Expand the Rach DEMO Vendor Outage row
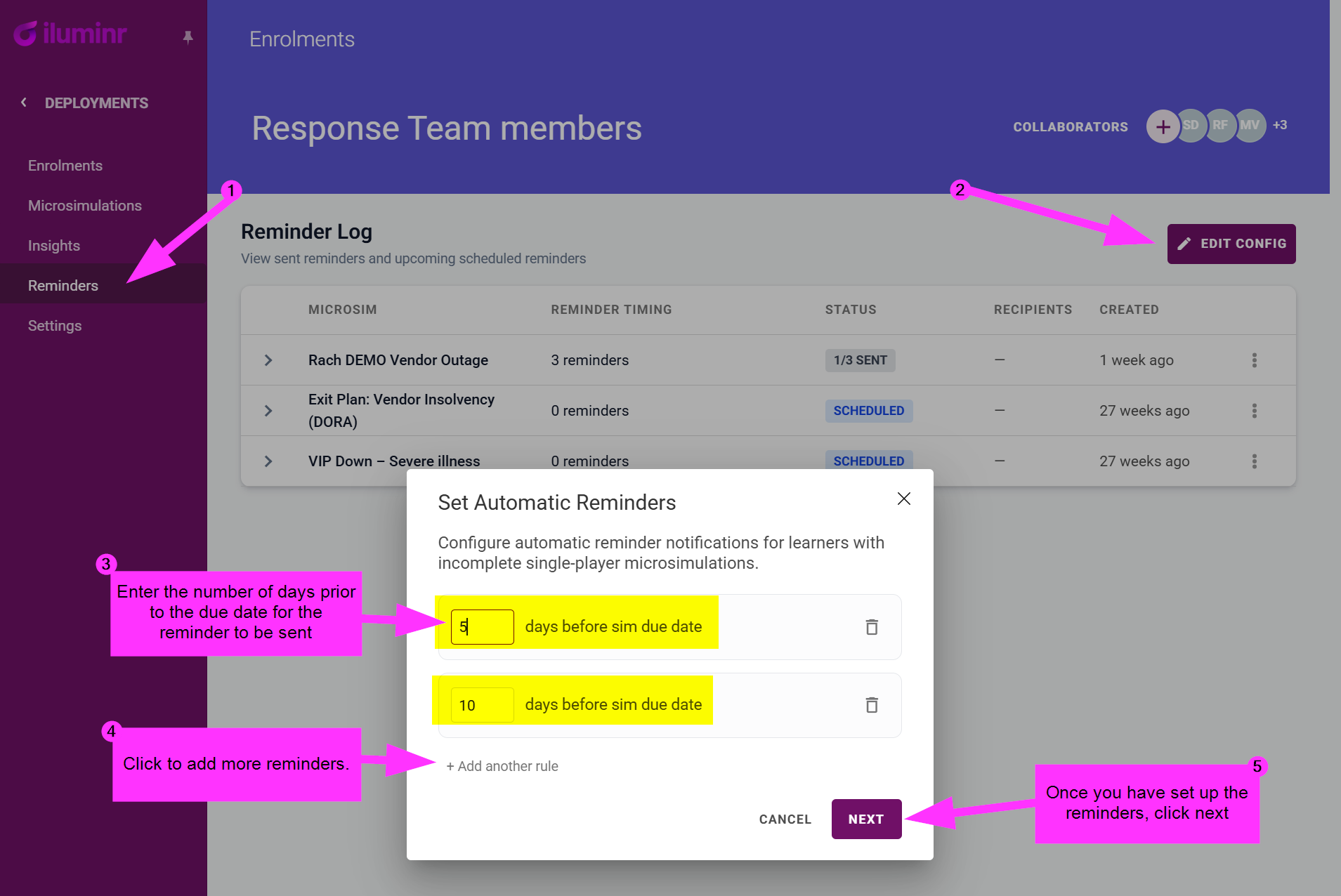 pos(268,360)
